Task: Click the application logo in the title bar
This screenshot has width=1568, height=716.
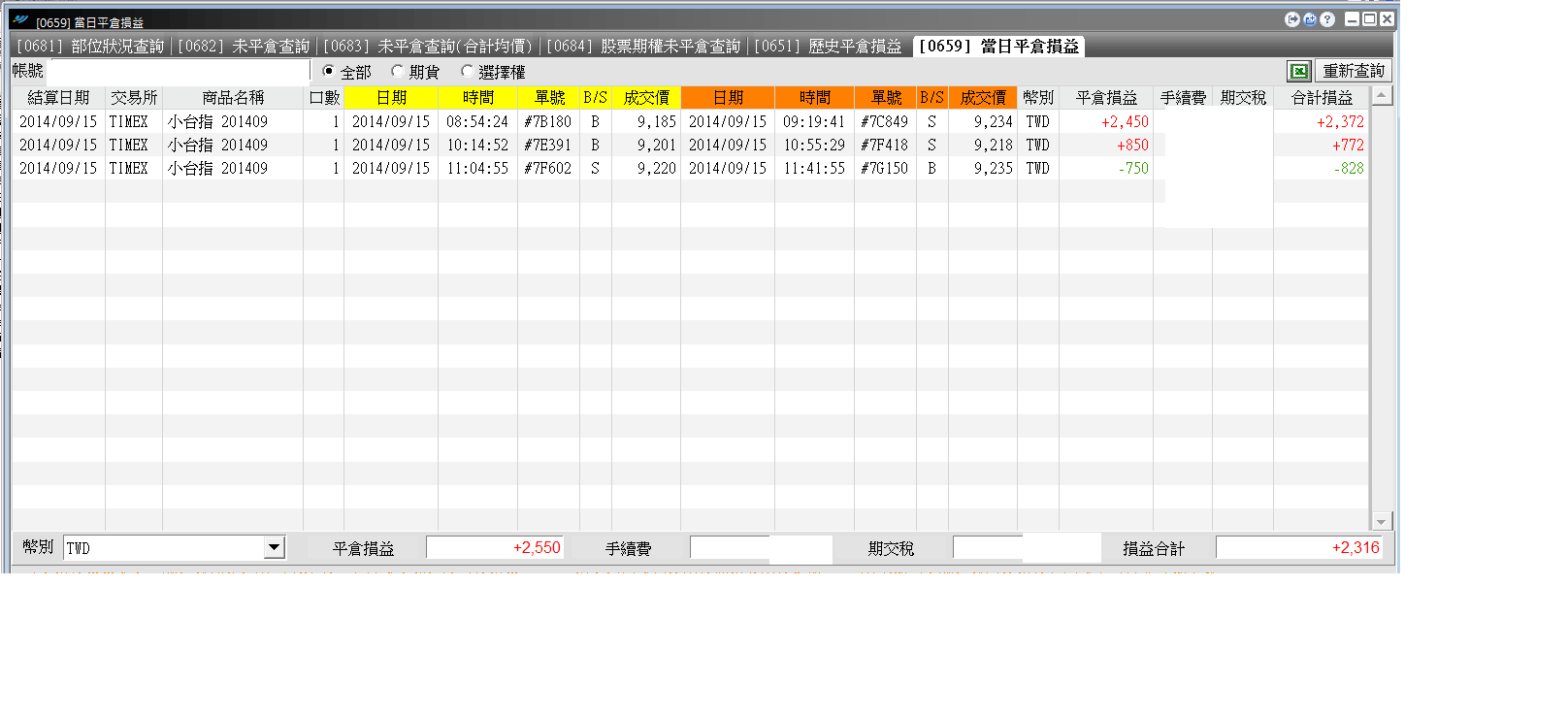Action: pos(21,19)
